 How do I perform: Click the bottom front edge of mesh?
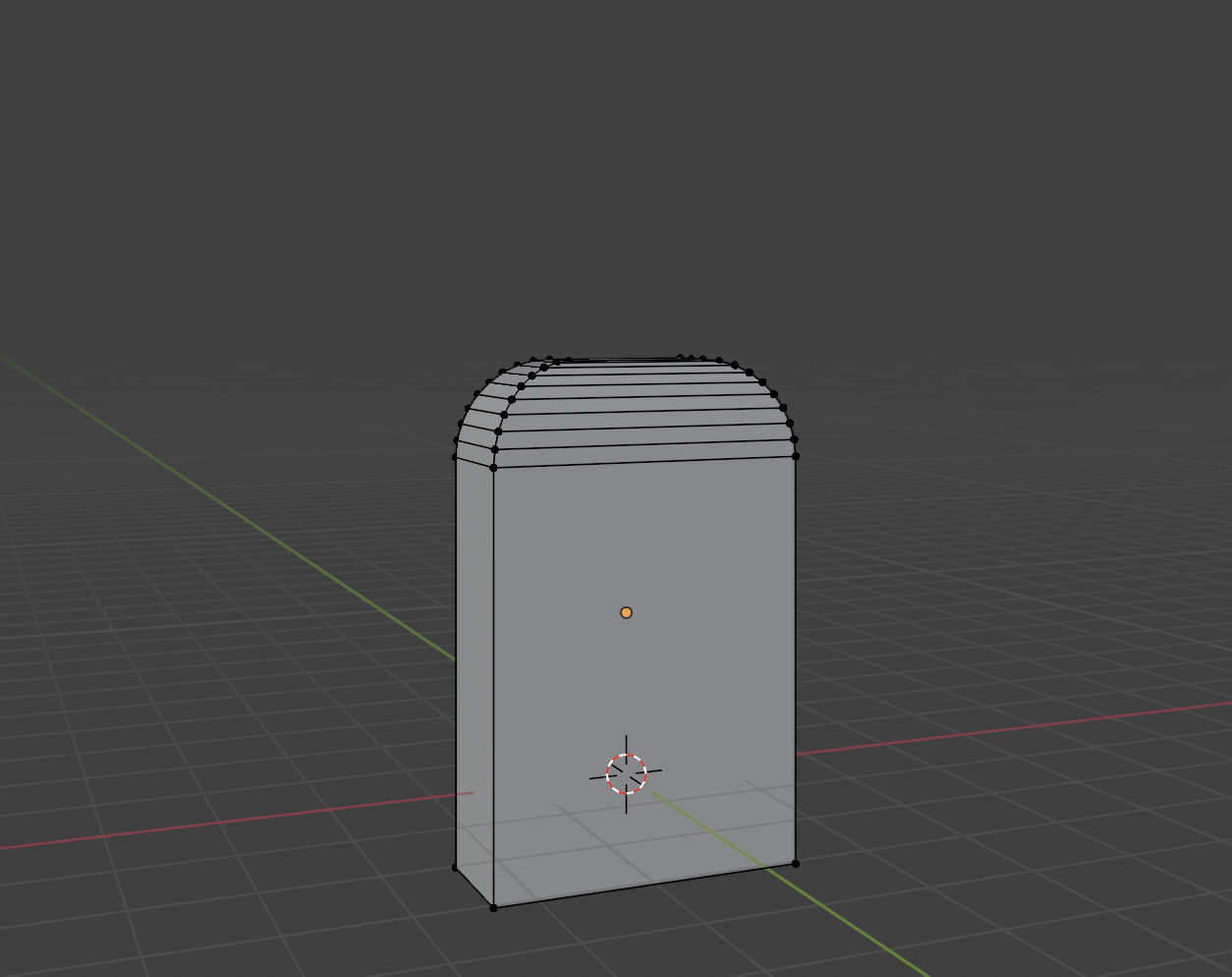click(x=644, y=885)
